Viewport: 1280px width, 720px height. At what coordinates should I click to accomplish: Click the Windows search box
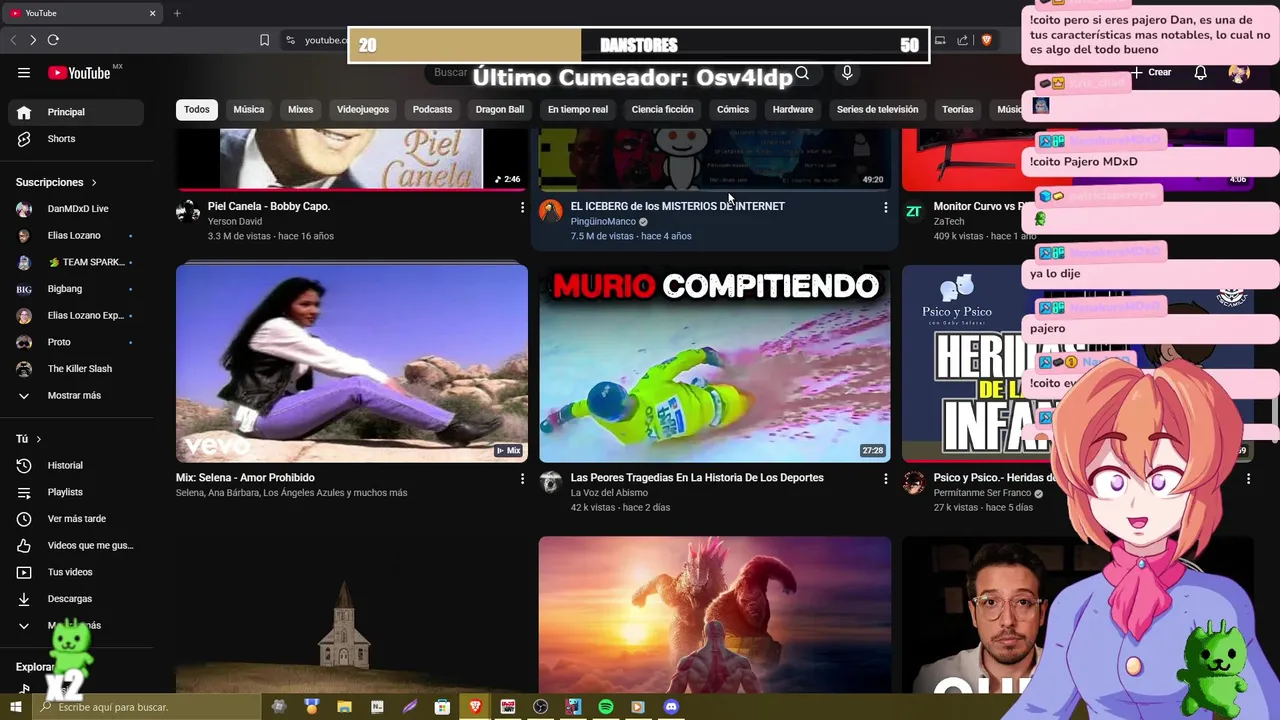point(145,707)
